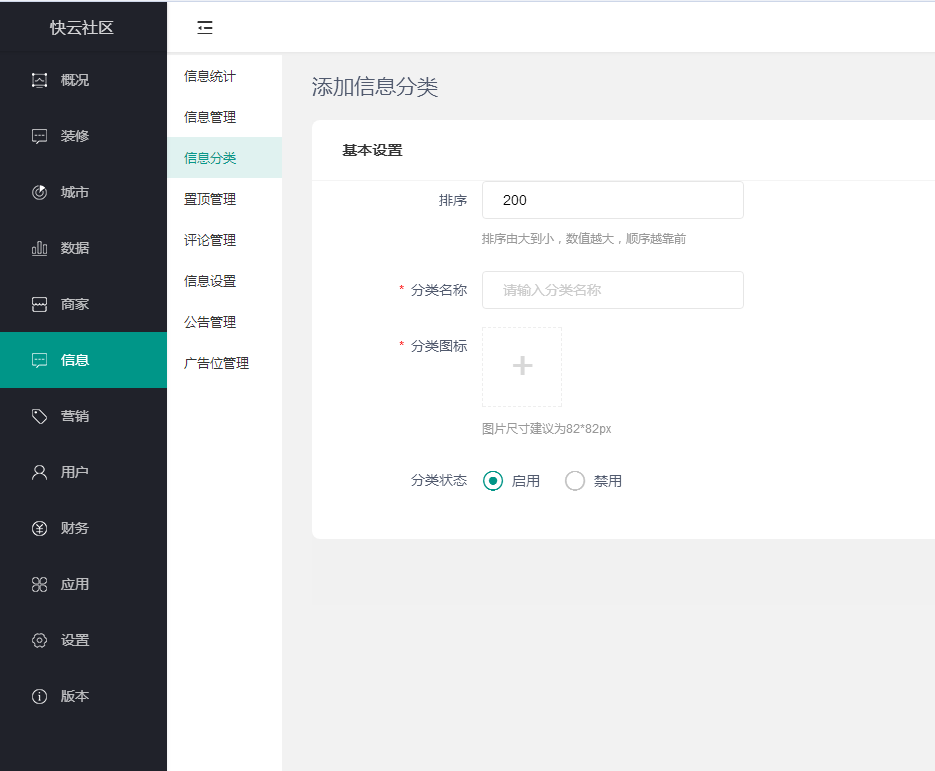Go to 信息管理 submenu item

(210, 117)
